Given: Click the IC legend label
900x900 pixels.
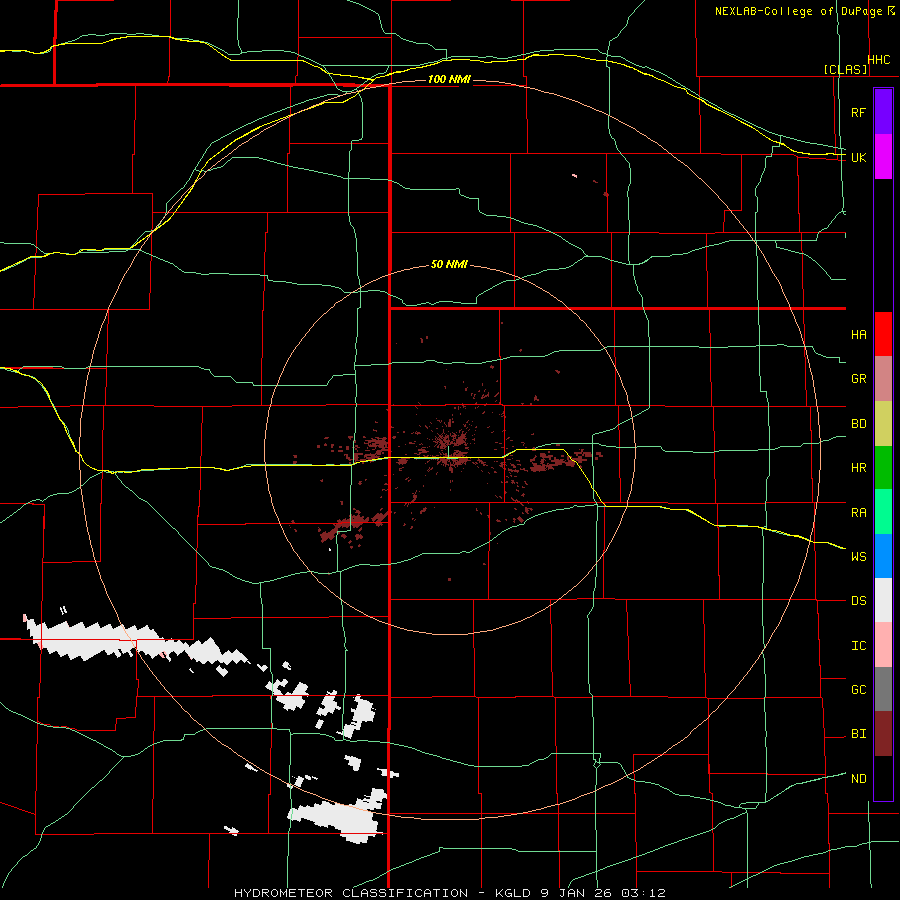Looking at the screenshot, I should point(858,646).
